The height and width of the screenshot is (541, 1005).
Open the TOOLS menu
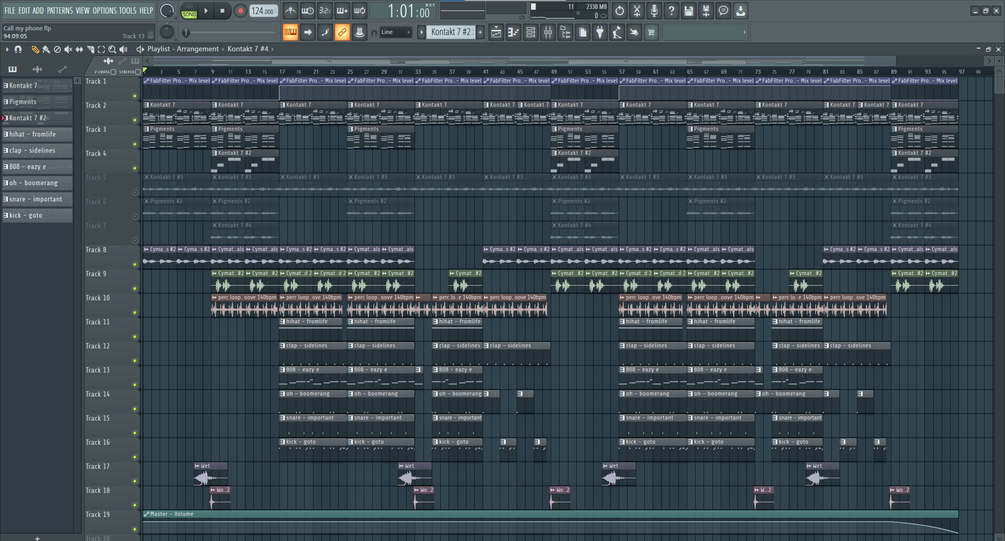click(128, 10)
